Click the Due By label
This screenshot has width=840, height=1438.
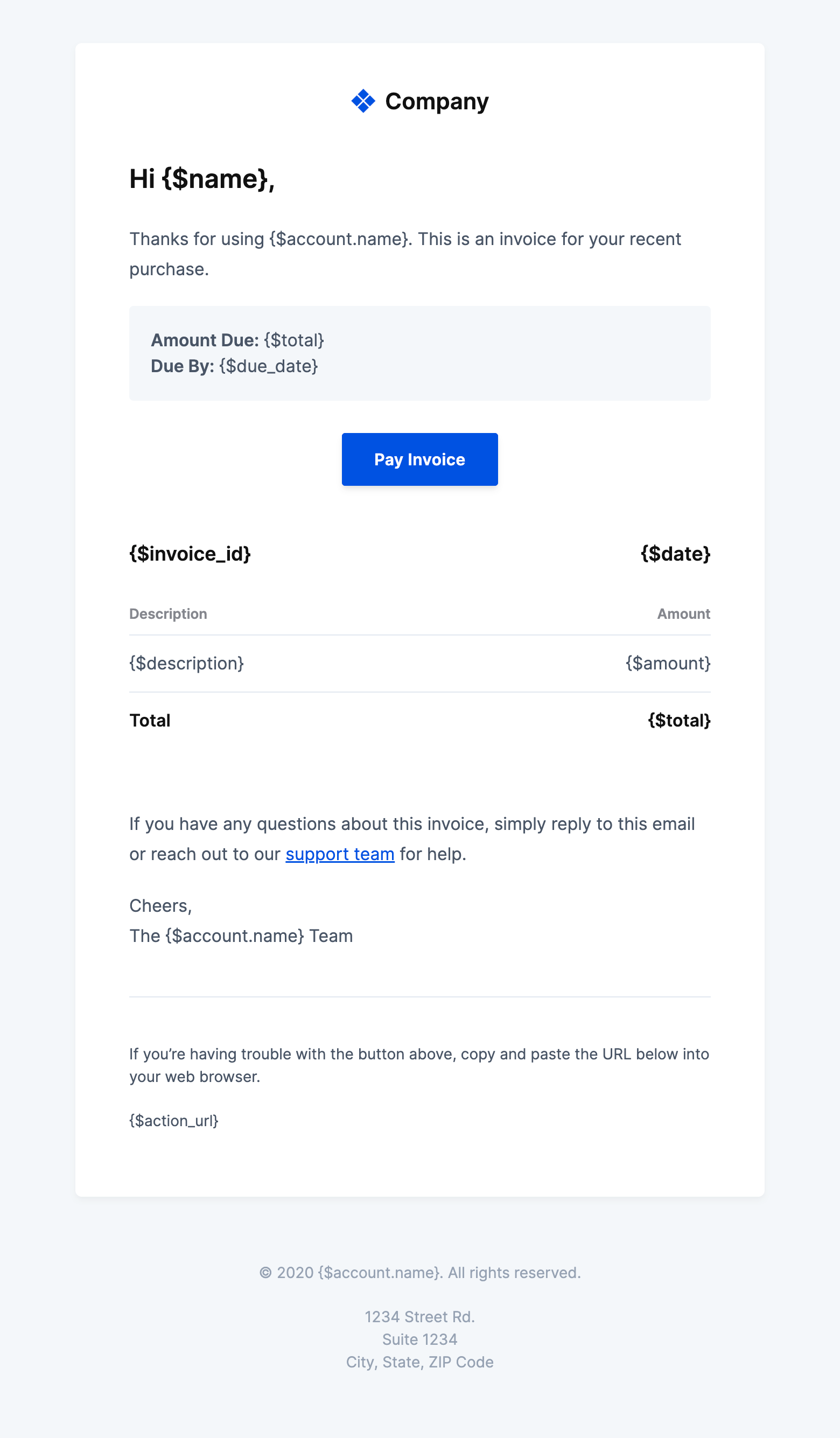click(182, 366)
